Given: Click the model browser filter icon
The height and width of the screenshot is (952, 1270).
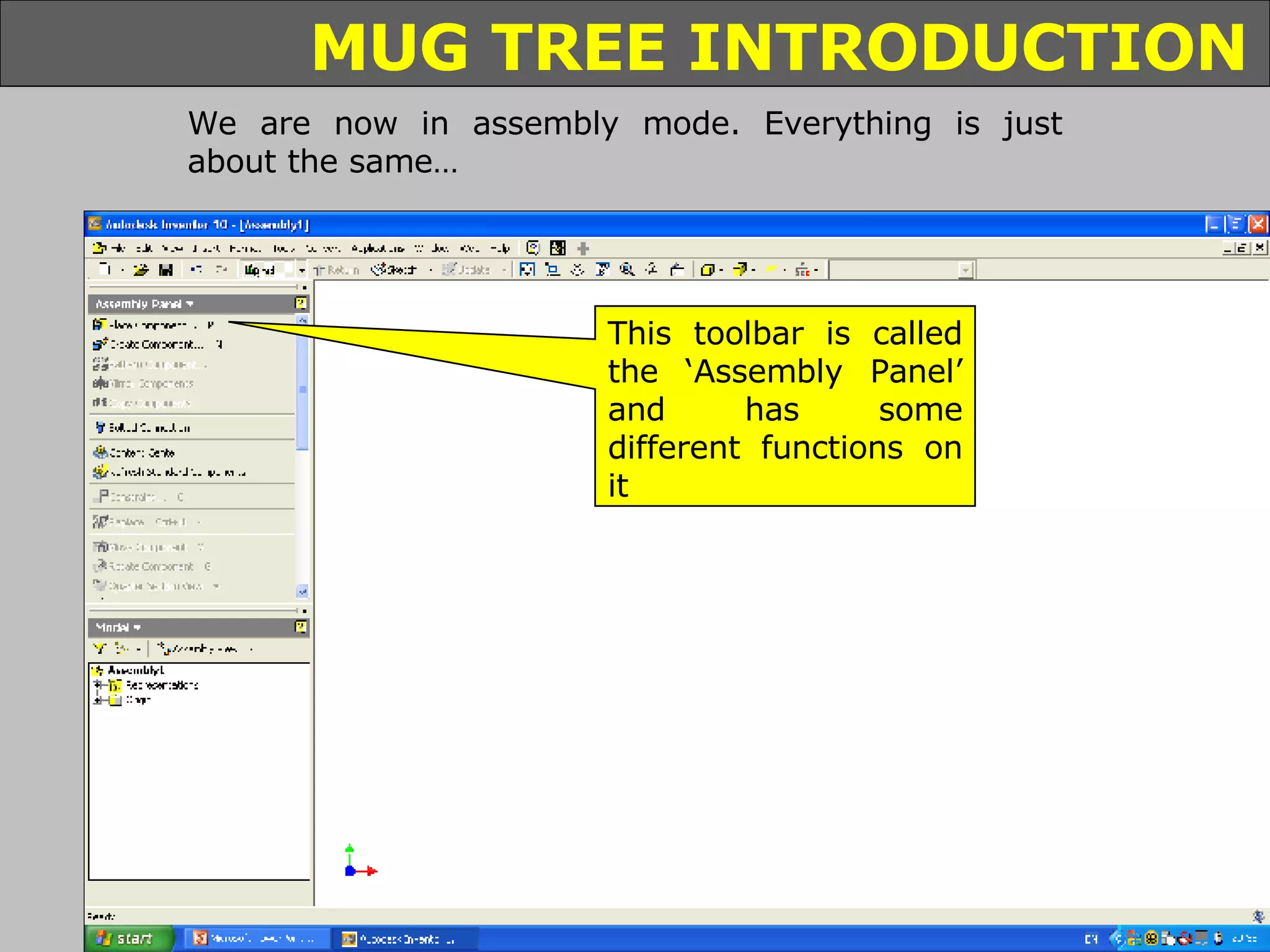Looking at the screenshot, I should click(99, 649).
